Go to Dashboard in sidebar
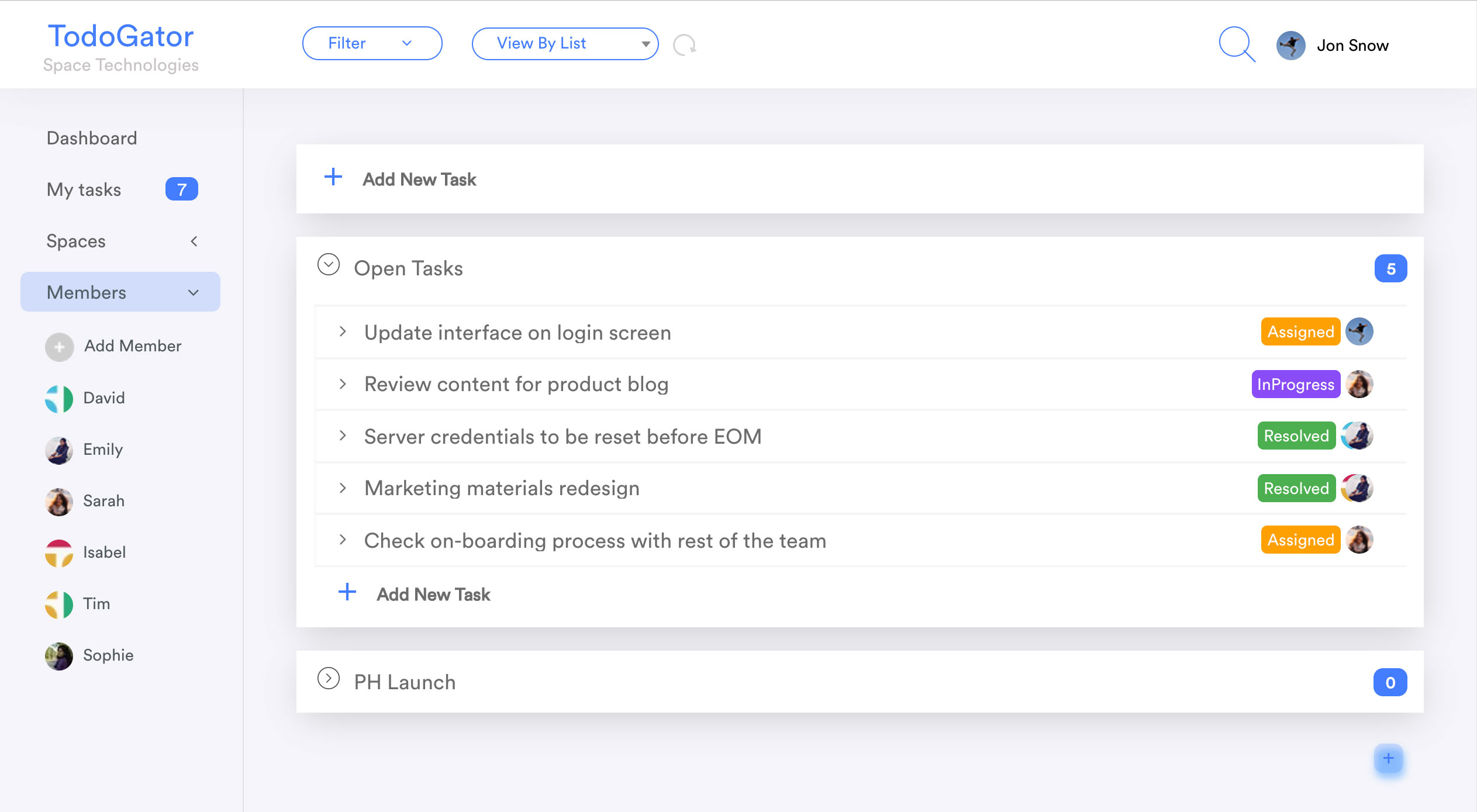This screenshot has width=1477, height=812. point(92,138)
